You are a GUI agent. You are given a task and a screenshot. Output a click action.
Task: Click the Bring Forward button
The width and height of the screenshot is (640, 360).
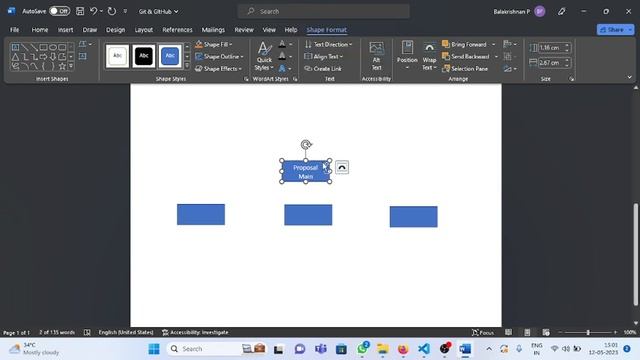[464, 44]
